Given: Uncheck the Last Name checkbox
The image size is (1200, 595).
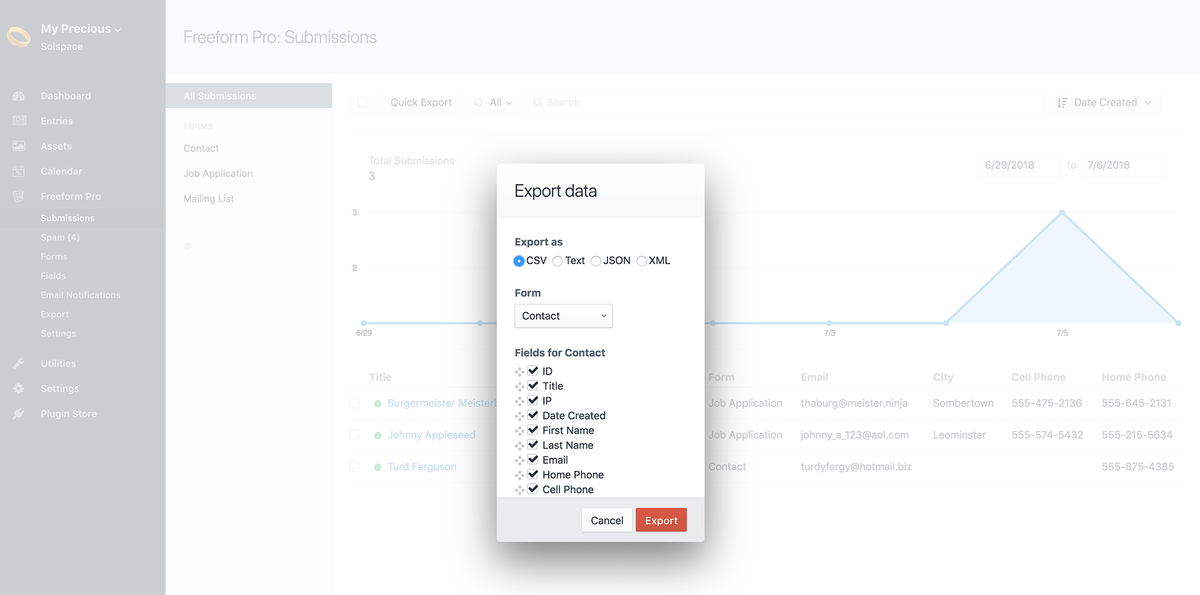Looking at the screenshot, I should point(533,445).
